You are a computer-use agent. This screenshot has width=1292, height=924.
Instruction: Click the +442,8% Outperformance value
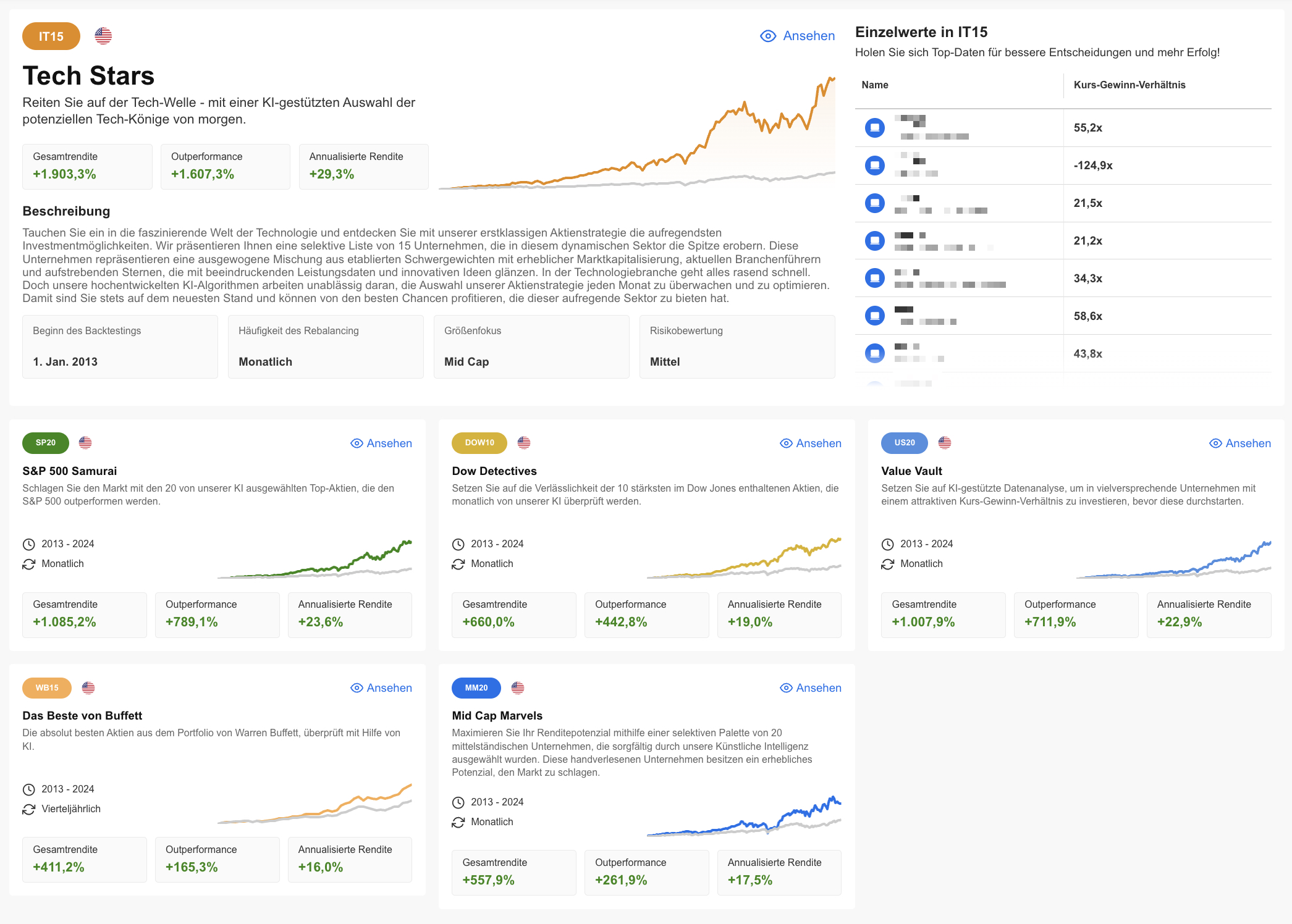[x=621, y=623]
